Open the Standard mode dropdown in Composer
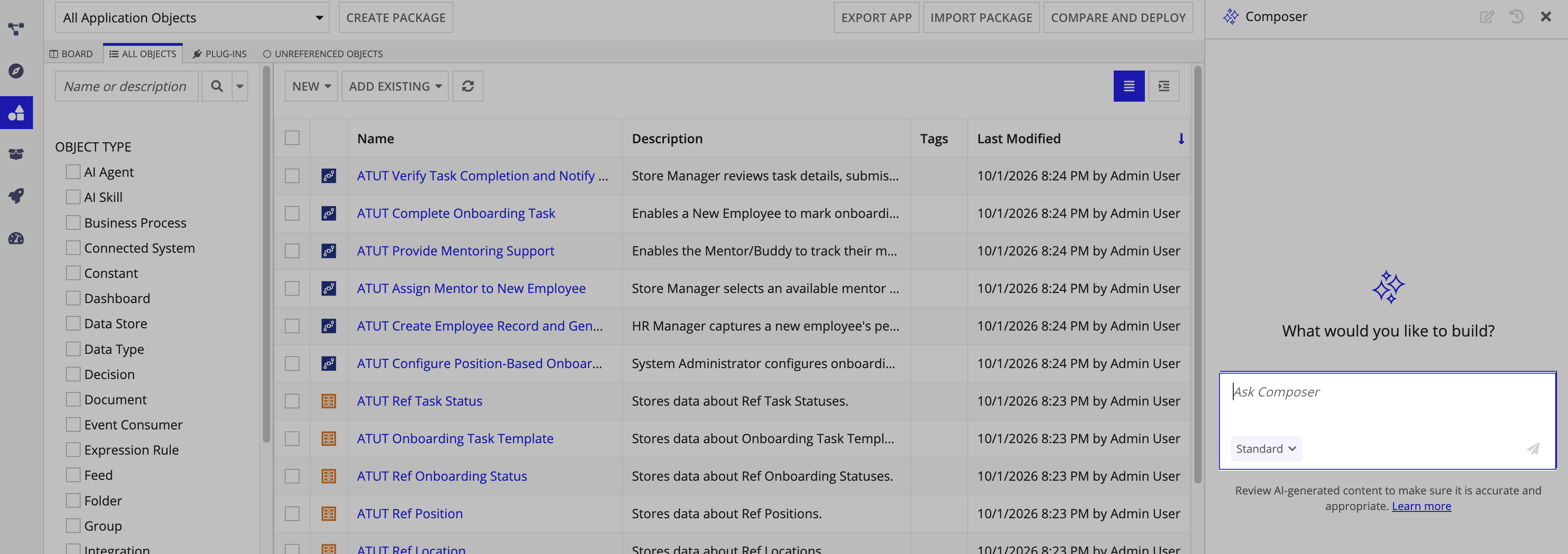Viewport: 1568px width, 554px height. (x=1266, y=449)
